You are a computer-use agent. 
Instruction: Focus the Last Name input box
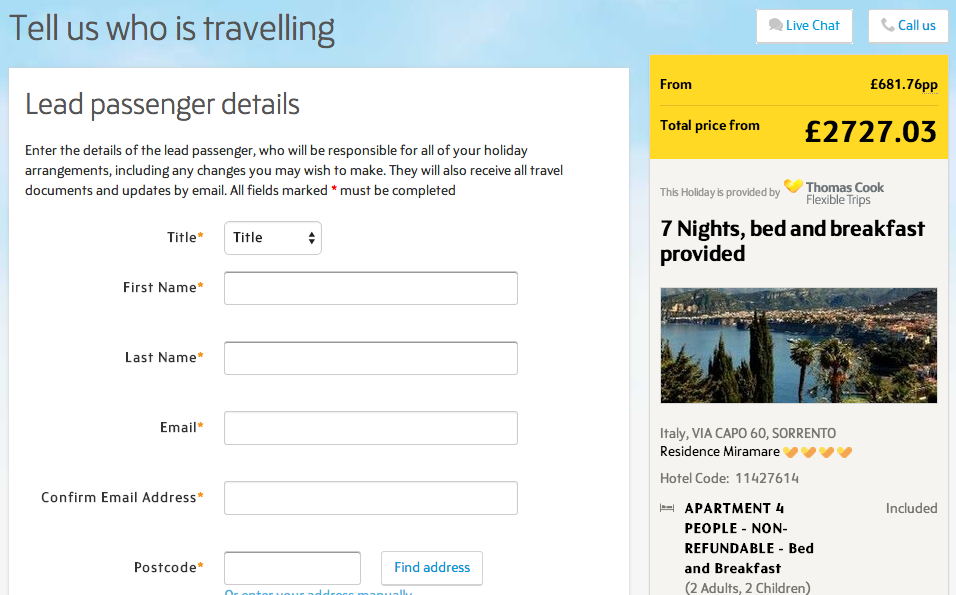pyautogui.click(x=371, y=358)
